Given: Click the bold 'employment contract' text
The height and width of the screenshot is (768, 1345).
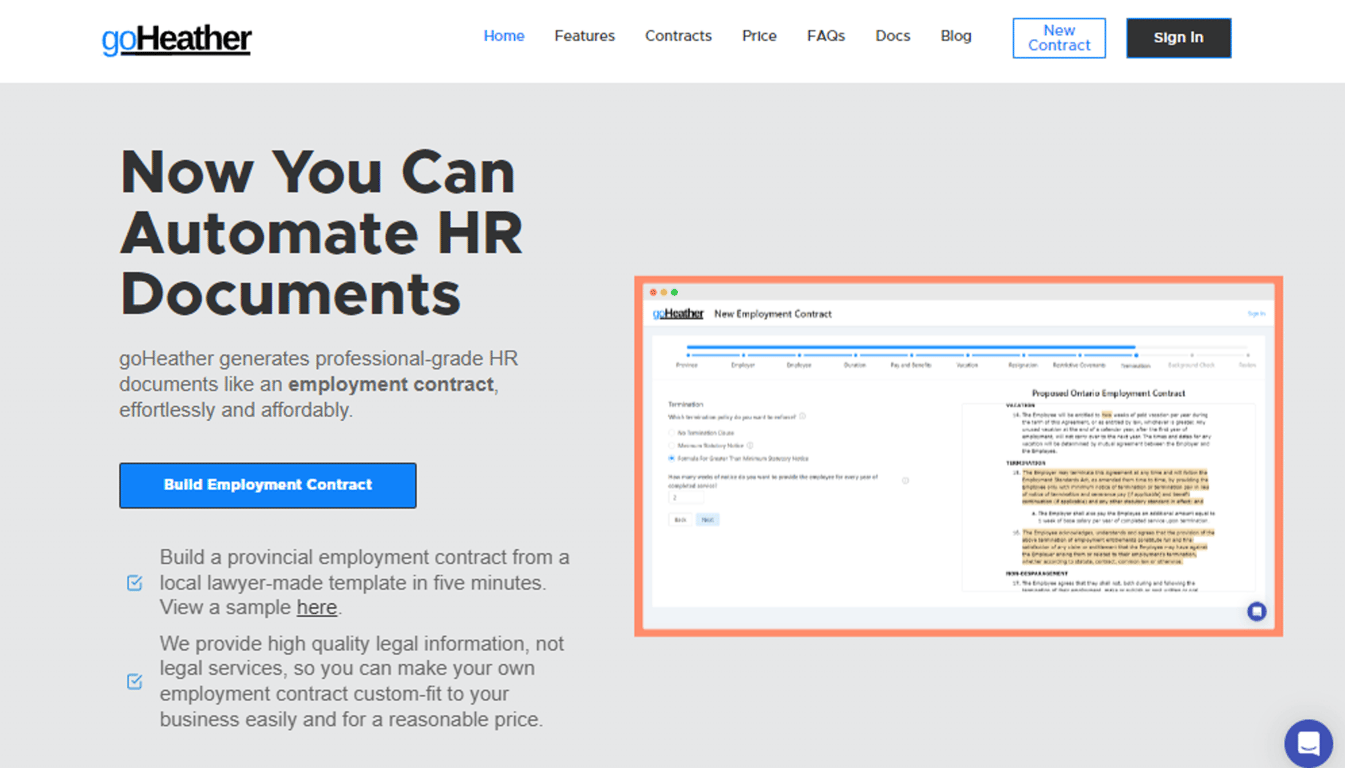Looking at the screenshot, I should tap(391, 385).
